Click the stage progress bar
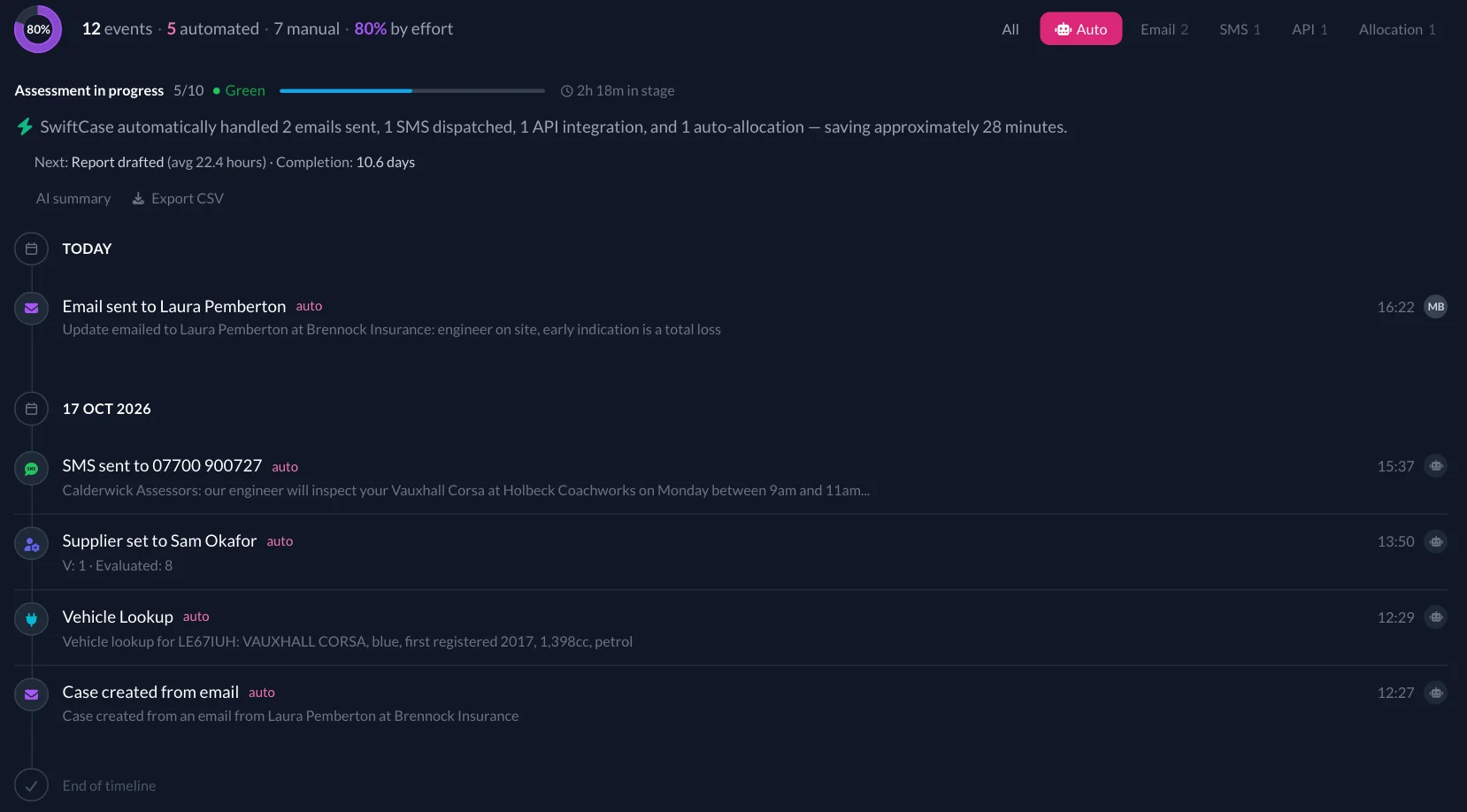This screenshot has width=1467, height=812. tap(412, 90)
